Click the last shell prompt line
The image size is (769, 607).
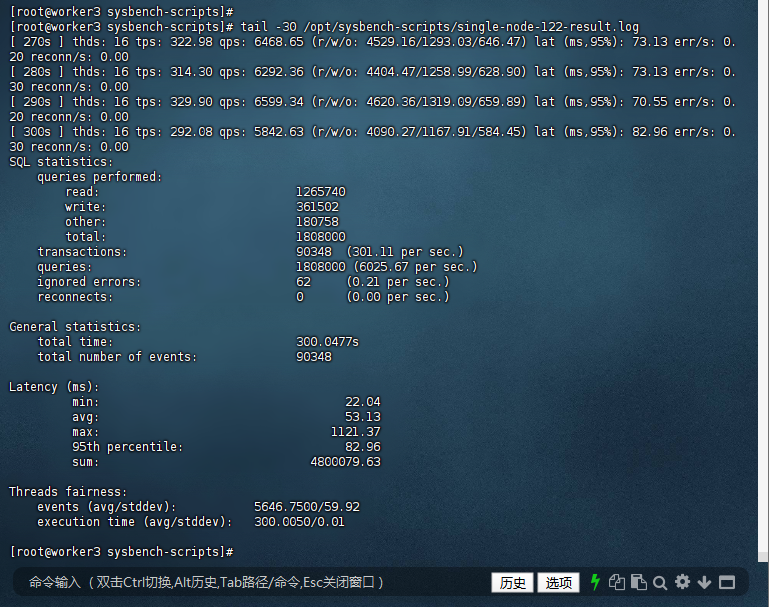tap(121, 552)
